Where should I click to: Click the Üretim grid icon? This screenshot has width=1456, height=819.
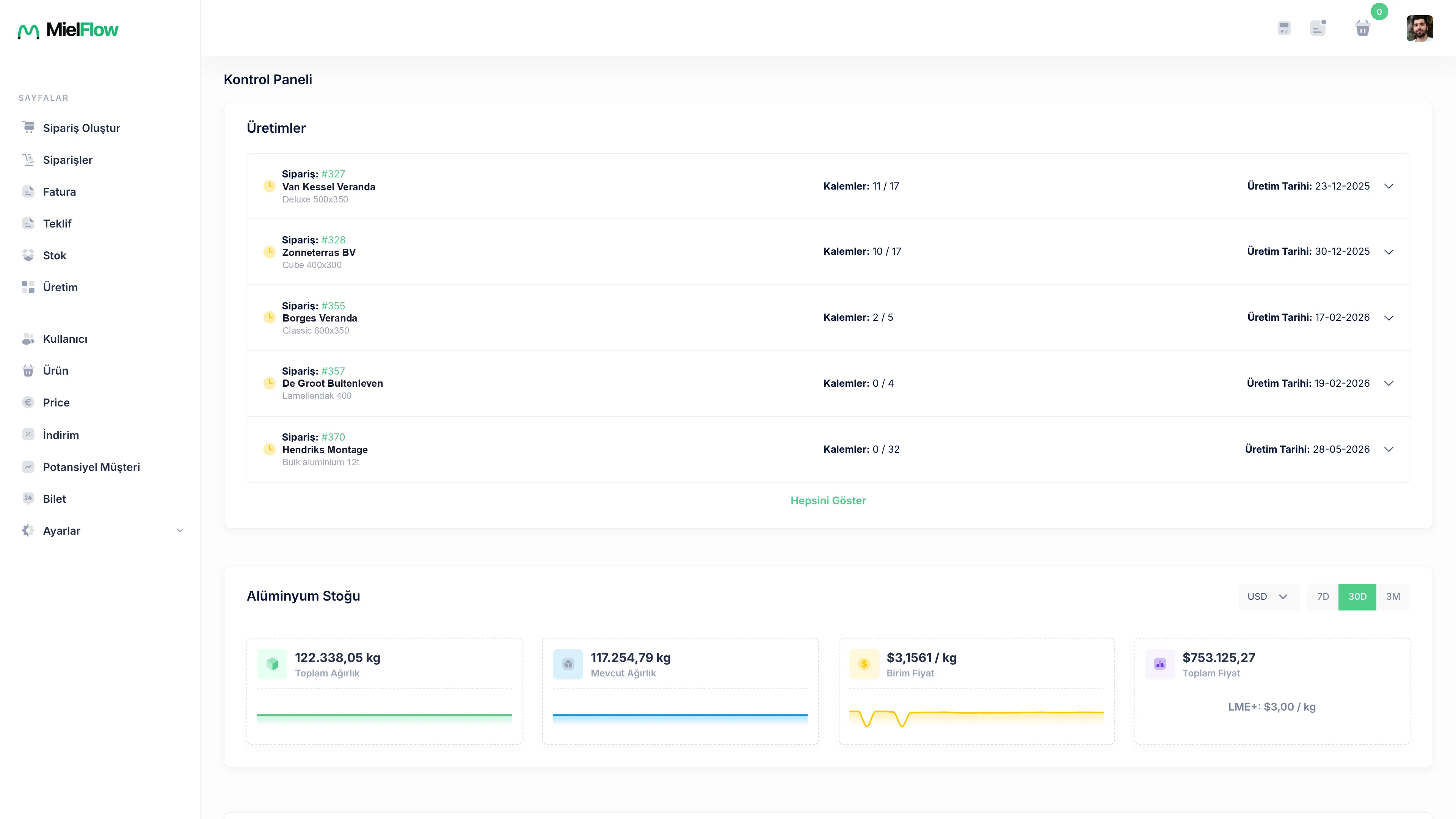[28, 287]
